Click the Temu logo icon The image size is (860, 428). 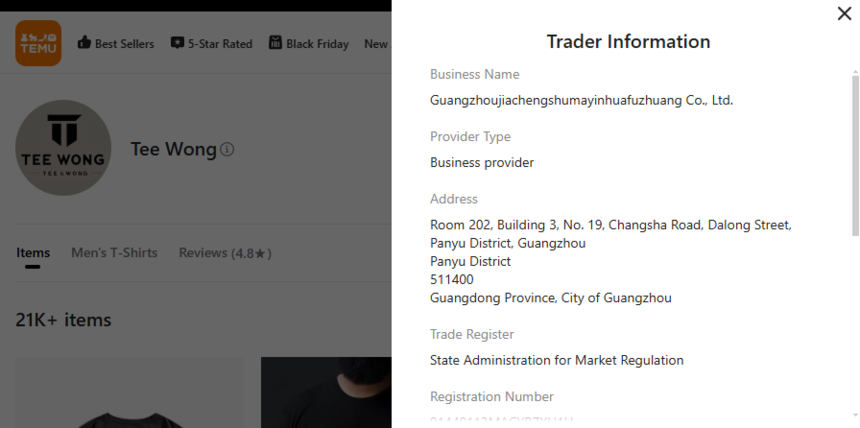(x=38, y=43)
